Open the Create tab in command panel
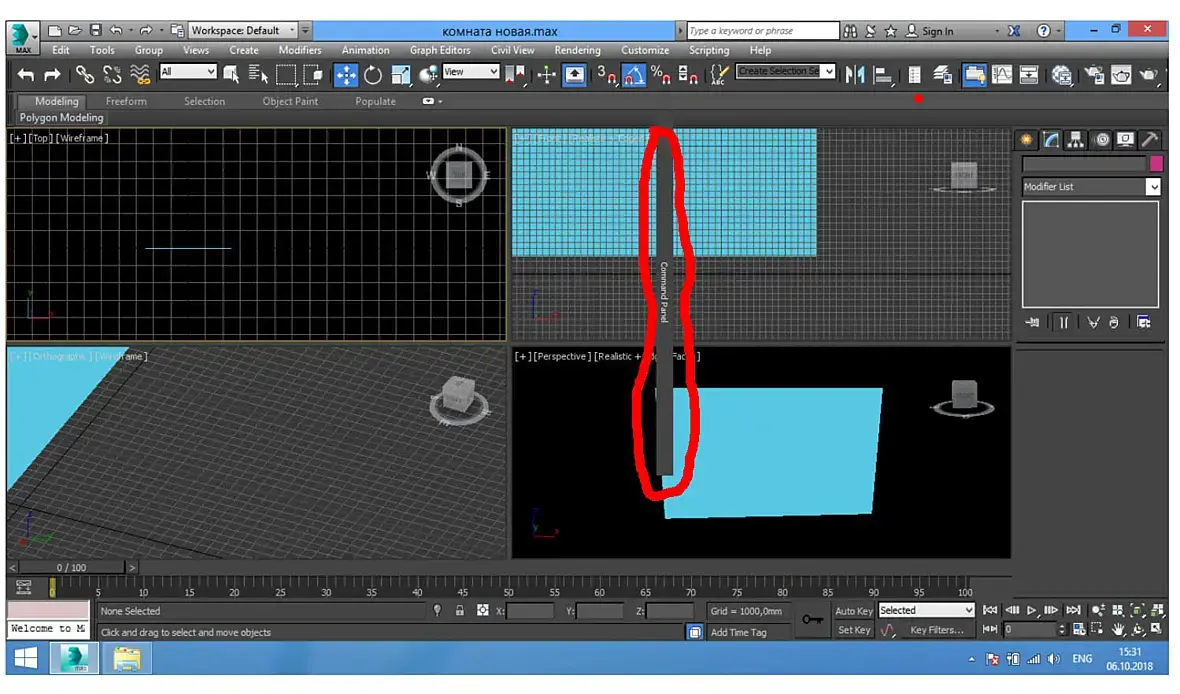Image resolution: width=1180 pixels, height=694 pixels. pyautogui.click(x=1026, y=140)
